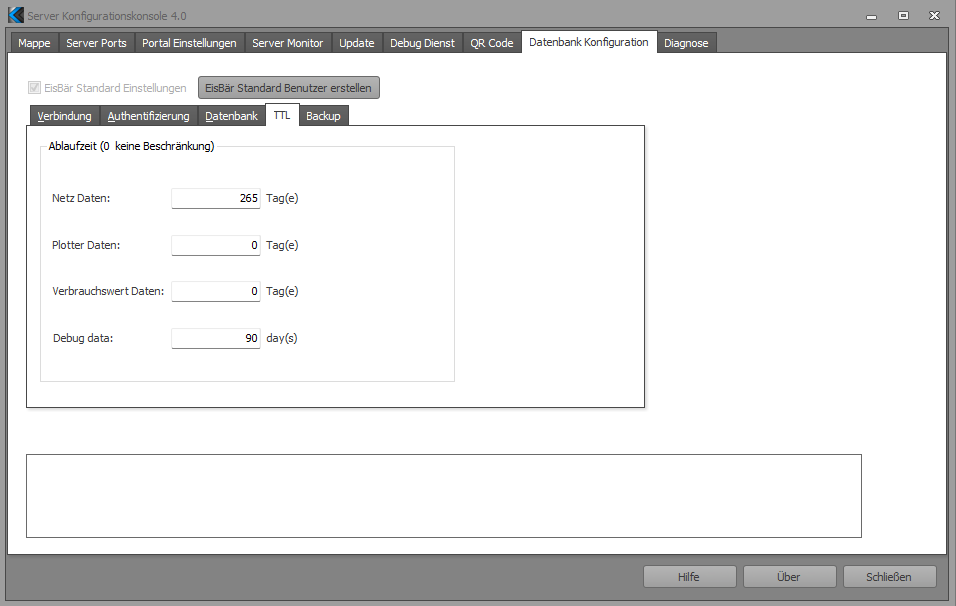This screenshot has width=956, height=606.
Task: Click 'Server Konfigurationskonsole 4.0' title text
Action: pos(107,16)
